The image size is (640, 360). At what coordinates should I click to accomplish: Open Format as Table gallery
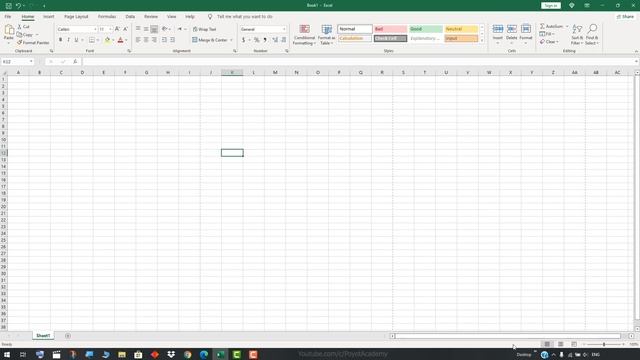(327, 35)
